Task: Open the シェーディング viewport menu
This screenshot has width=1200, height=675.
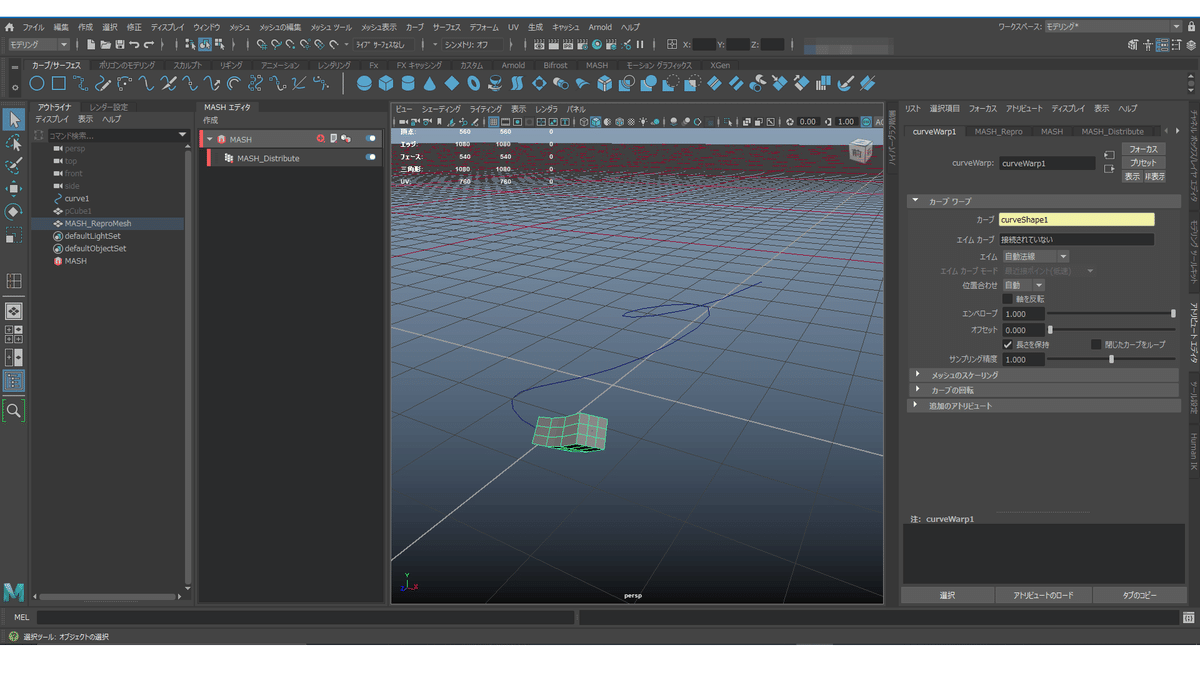Action: (441, 108)
